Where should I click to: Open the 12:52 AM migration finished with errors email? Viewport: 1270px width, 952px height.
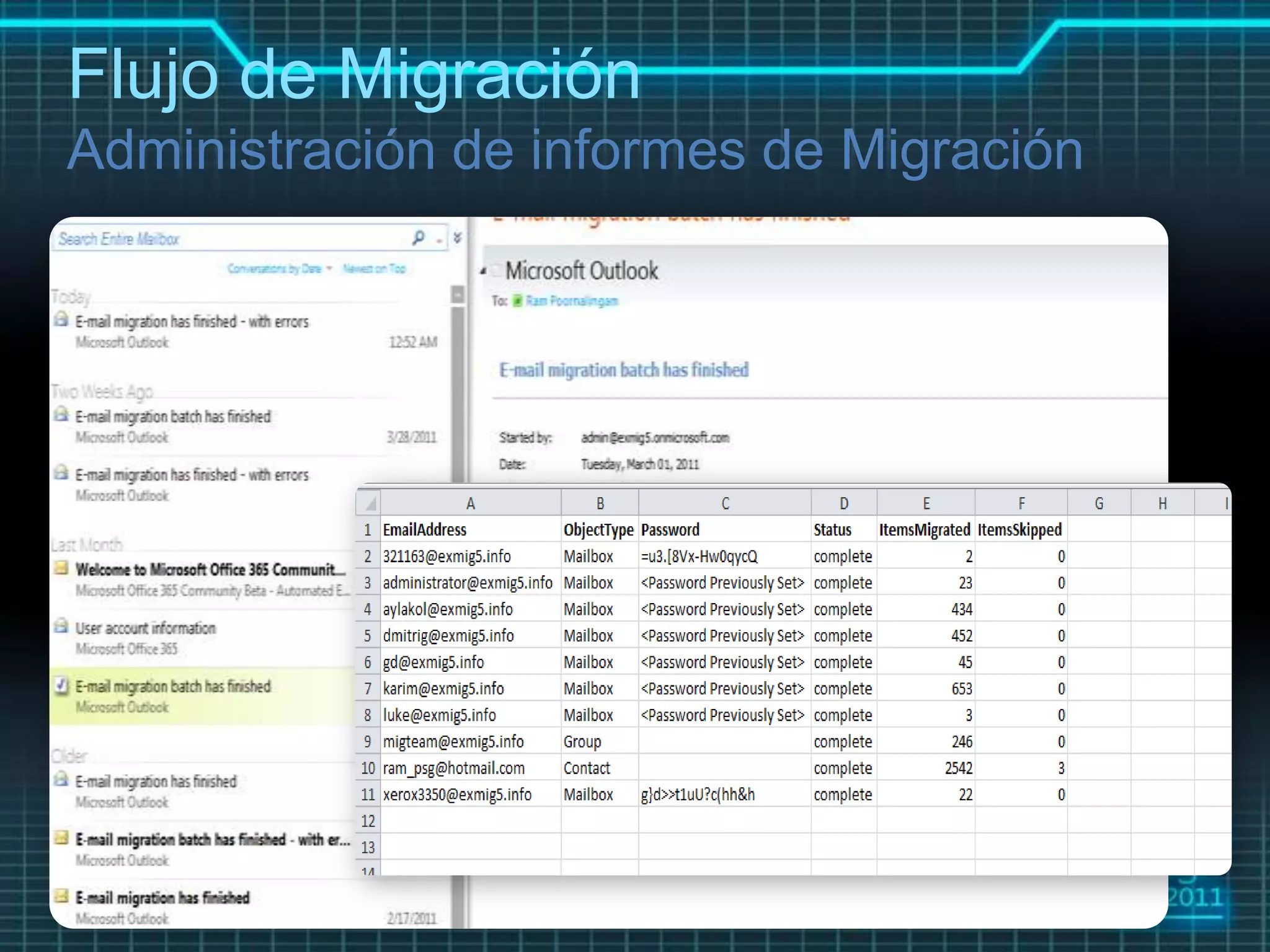pos(248,332)
